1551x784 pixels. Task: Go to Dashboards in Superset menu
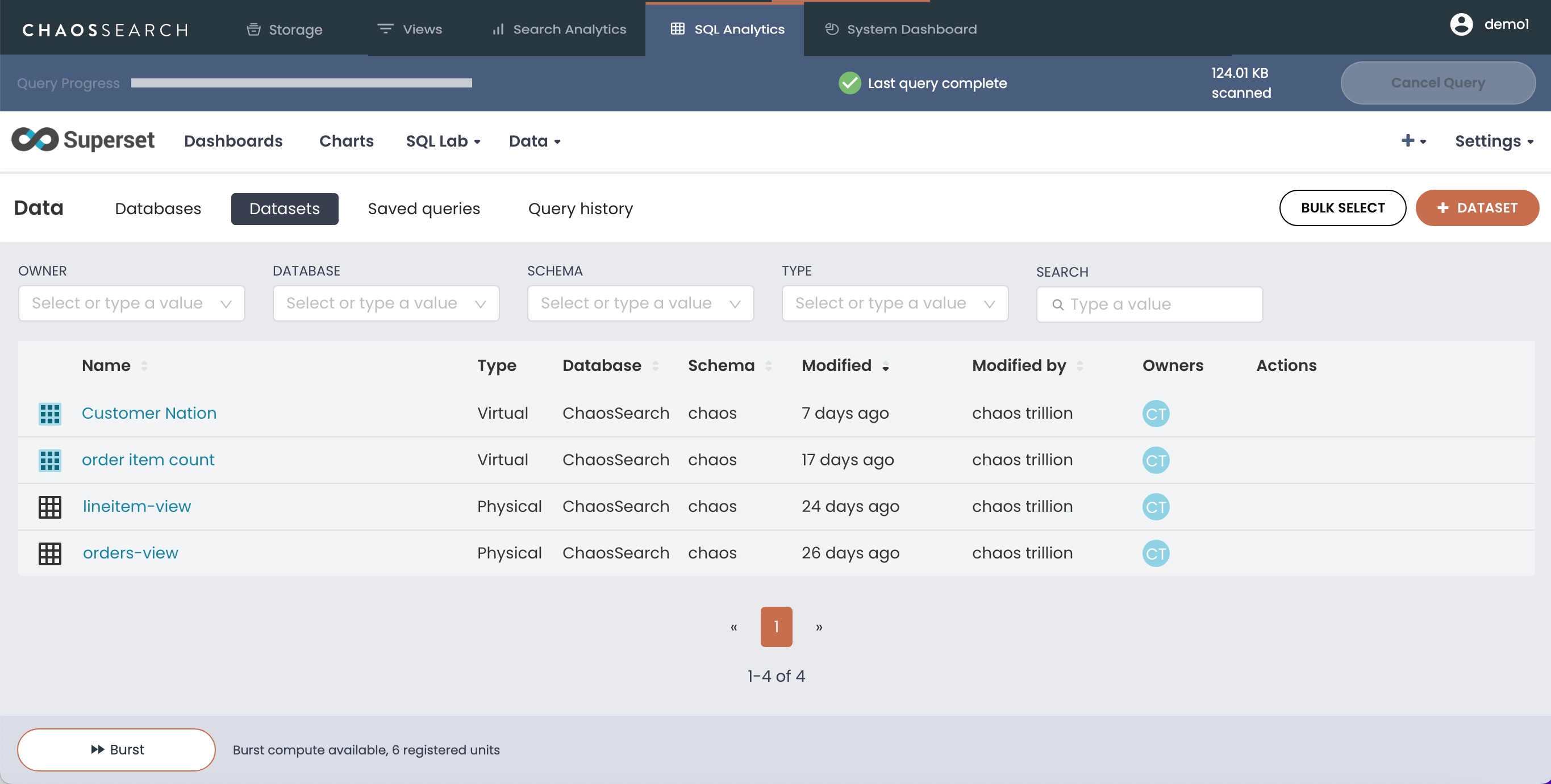point(233,141)
